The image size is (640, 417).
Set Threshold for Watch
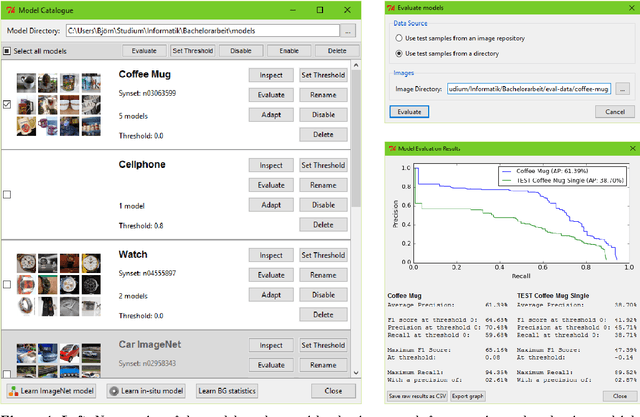(x=323, y=255)
